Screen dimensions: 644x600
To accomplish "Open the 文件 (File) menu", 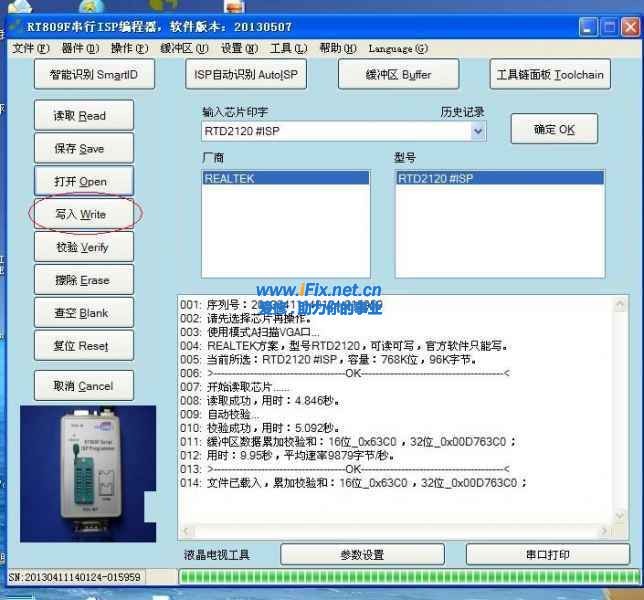I will (29, 48).
